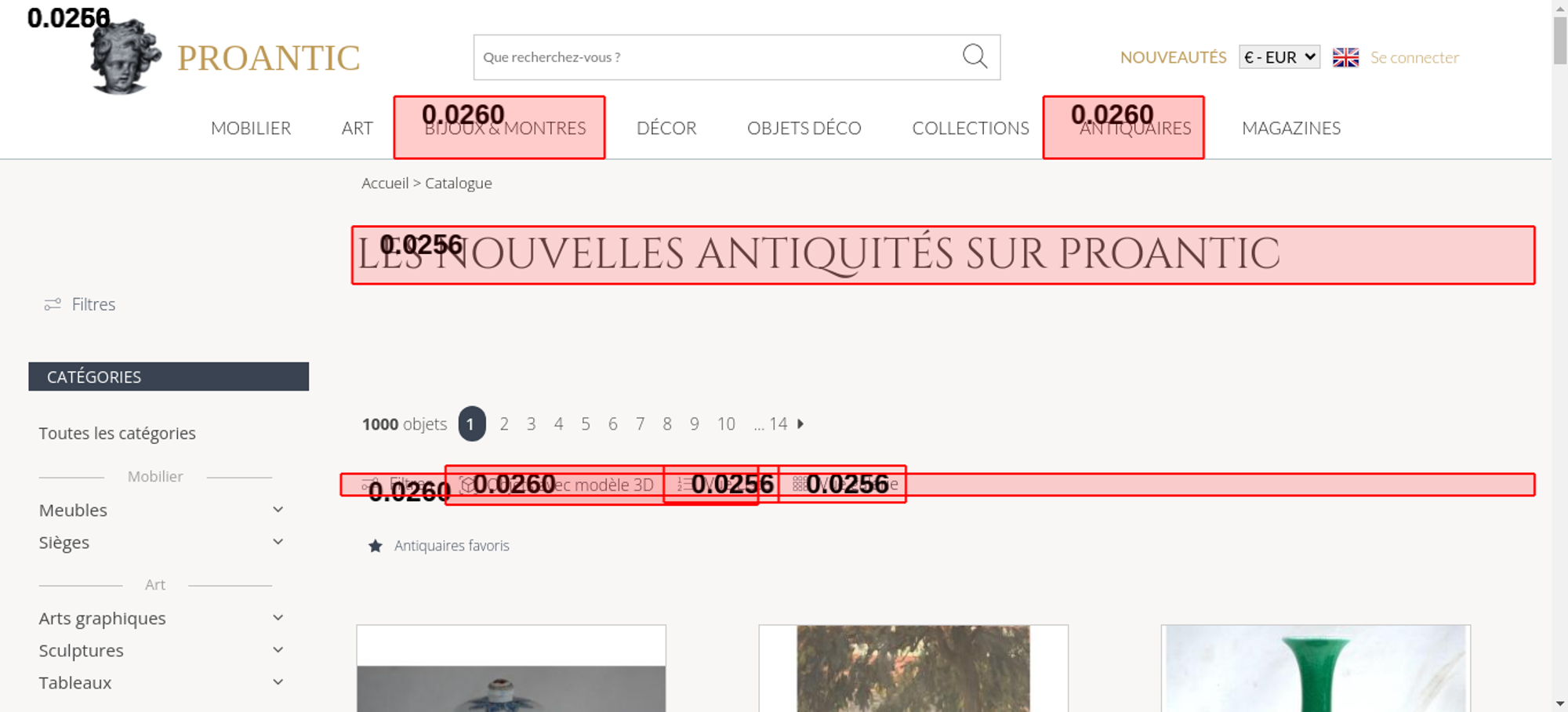Image resolution: width=1568 pixels, height=712 pixels.
Task: Open the Bijoux & Montres menu
Action: pyautogui.click(x=505, y=128)
